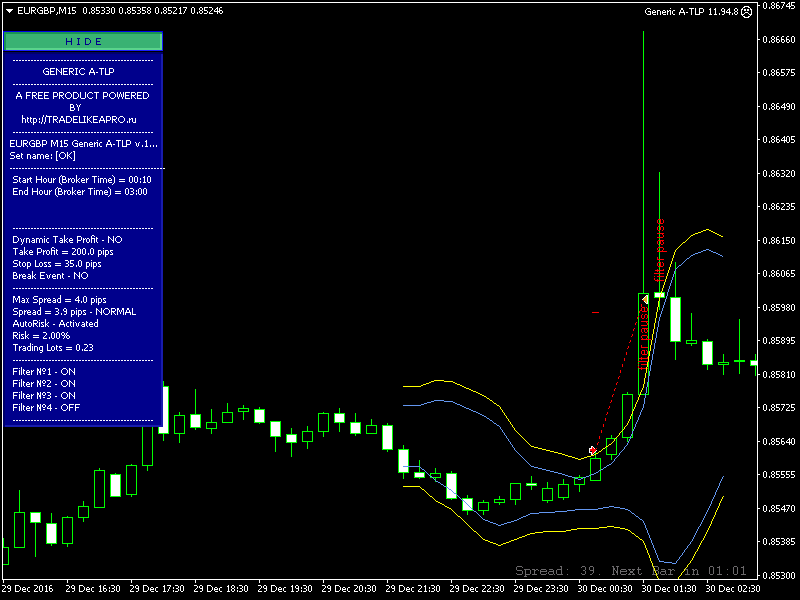This screenshot has width=800, height=600.
Task: Click the '29 Dec 2016' time axis label
Action: (x=28, y=589)
